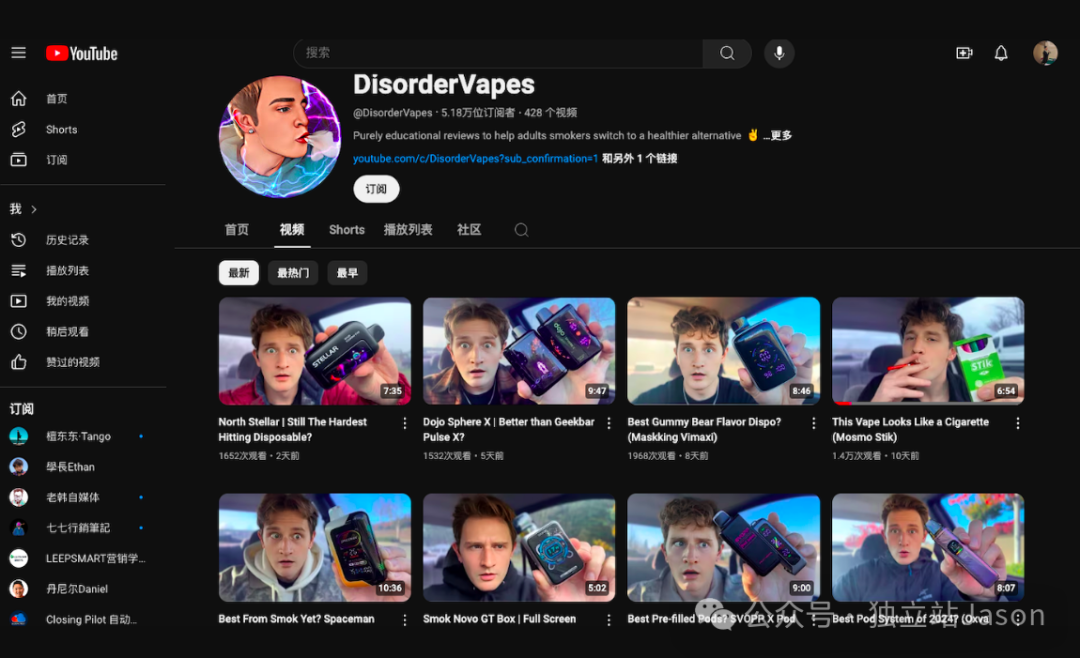Screen dimensions: 1080x658
Task: Open options for Best Gummy Bear video
Action: (813, 423)
